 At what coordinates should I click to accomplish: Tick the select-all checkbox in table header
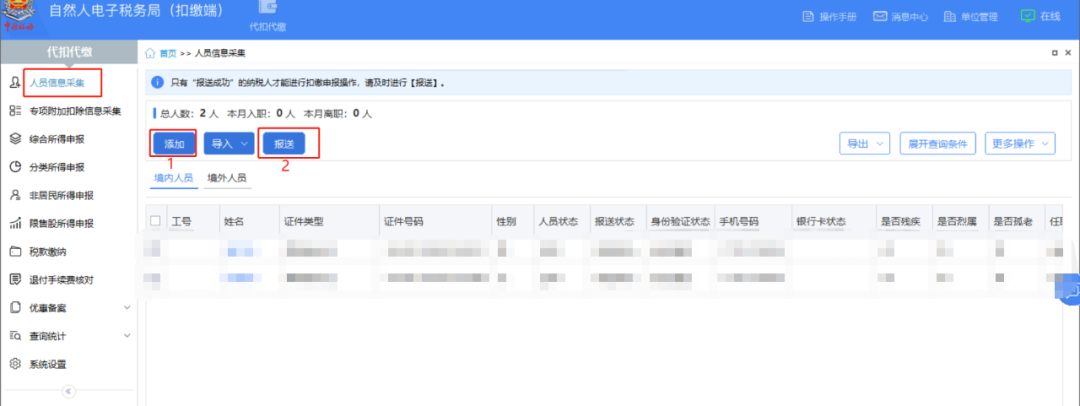pyautogui.click(x=155, y=221)
